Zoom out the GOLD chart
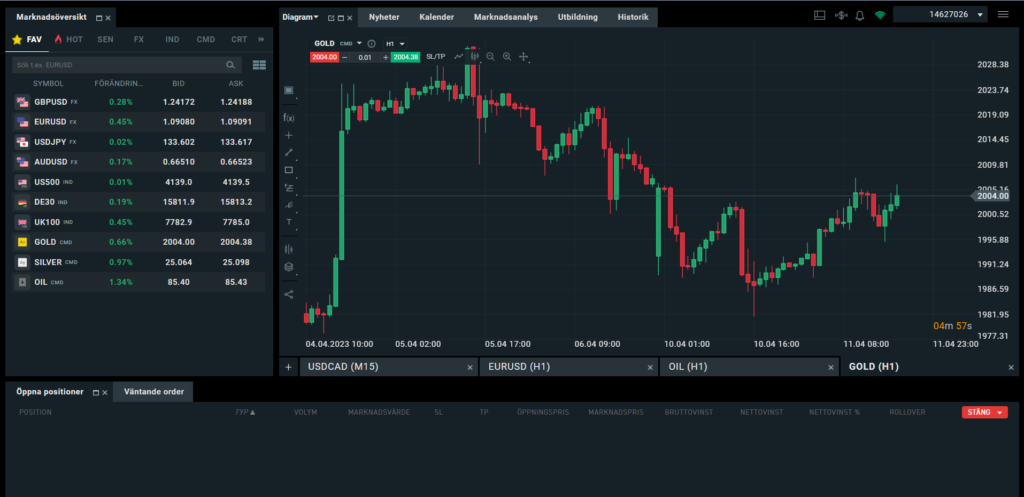This screenshot has height=497, width=1024. (x=490, y=57)
